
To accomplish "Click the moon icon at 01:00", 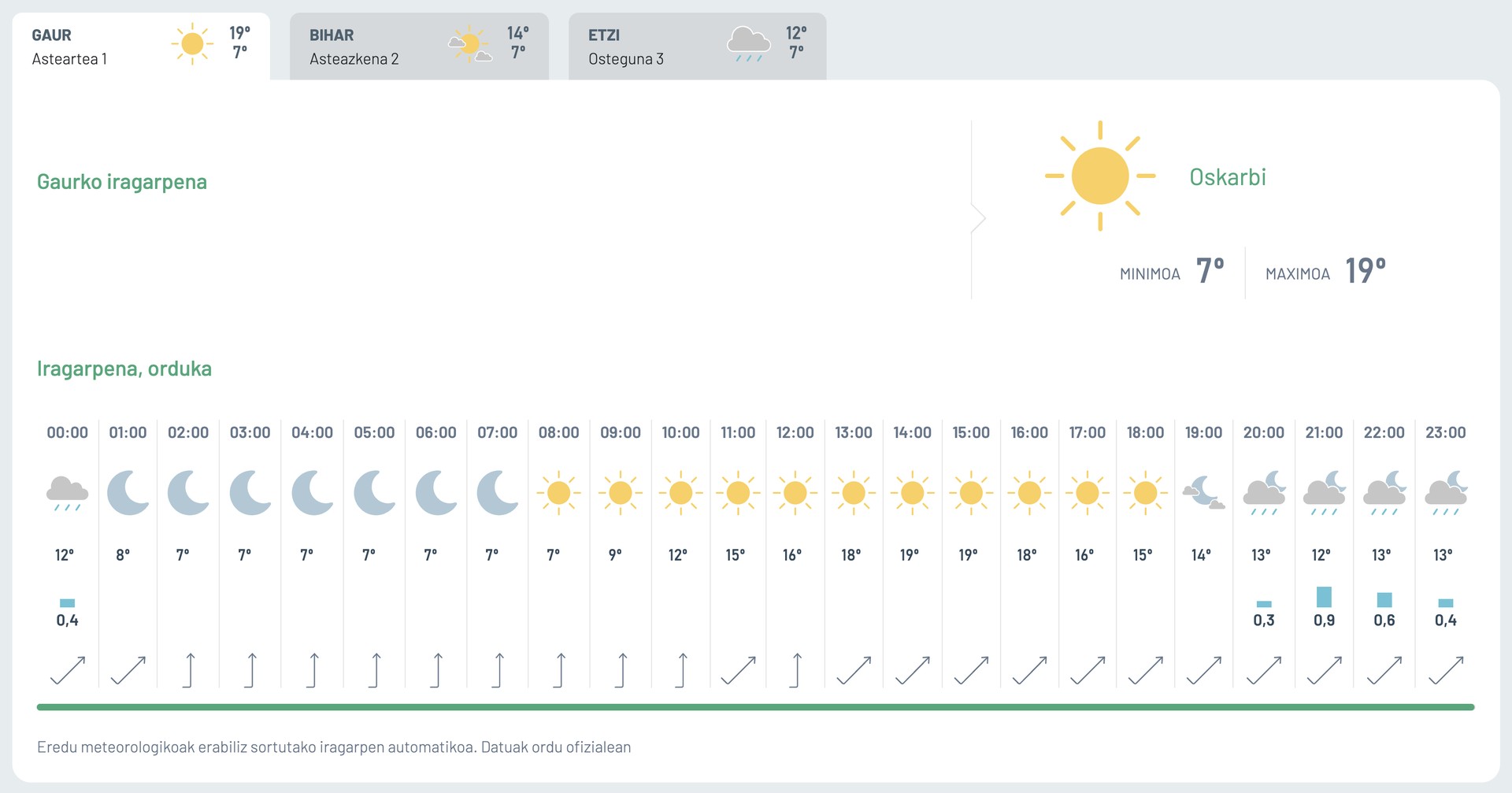I will pyautogui.click(x=128, y=493).
